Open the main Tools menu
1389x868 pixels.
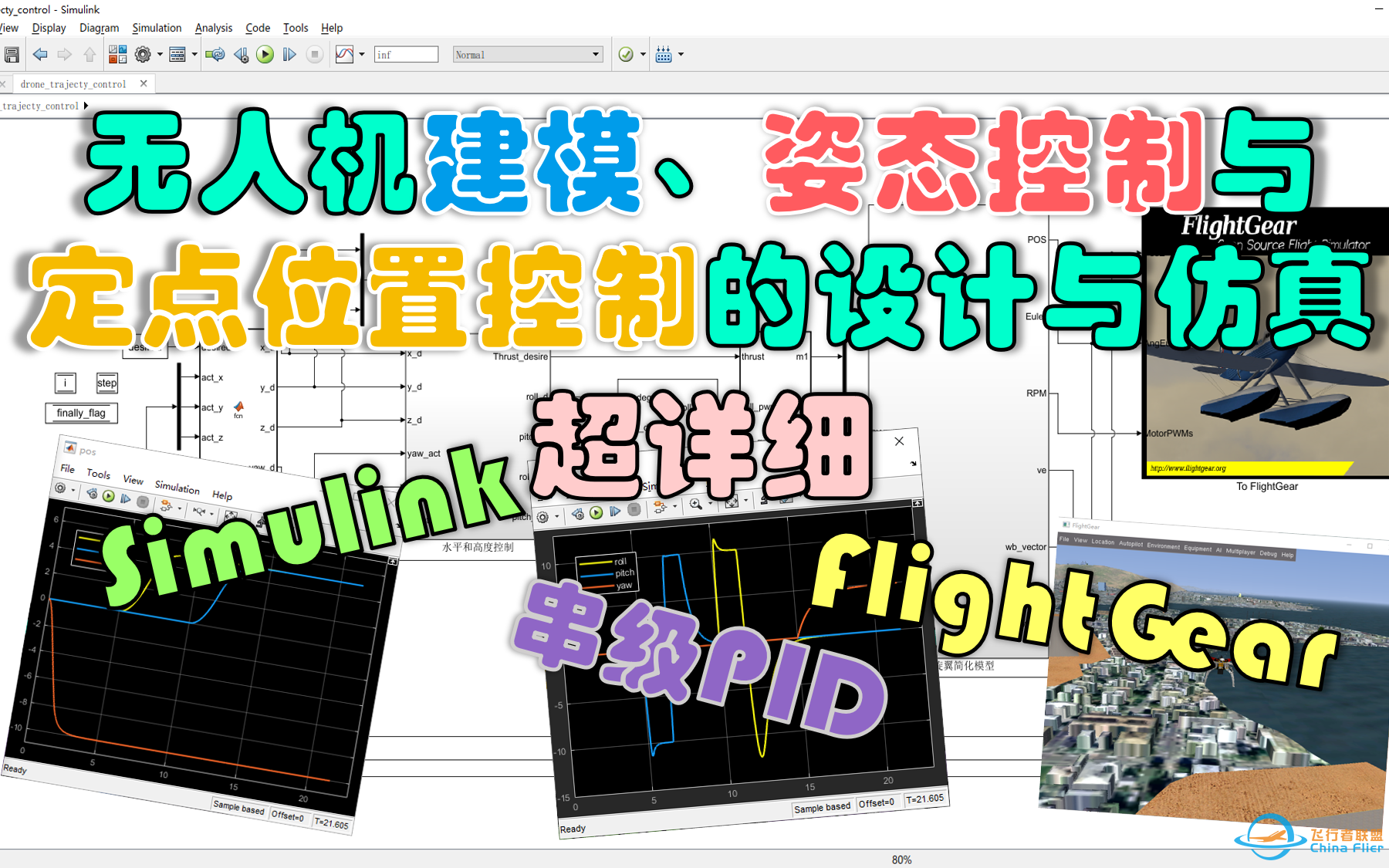(296, 28)
